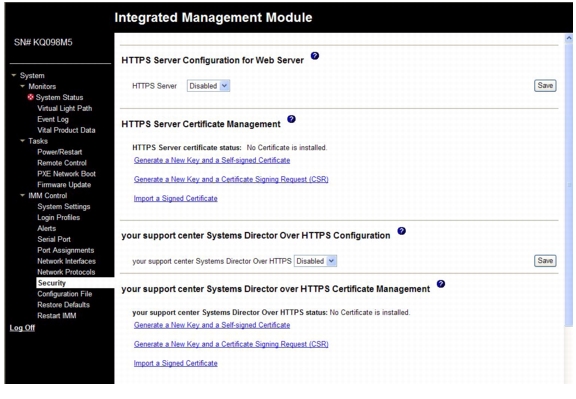
Task: Open help icon beside Systems Director Certificate Management
Action: (441, 284)
